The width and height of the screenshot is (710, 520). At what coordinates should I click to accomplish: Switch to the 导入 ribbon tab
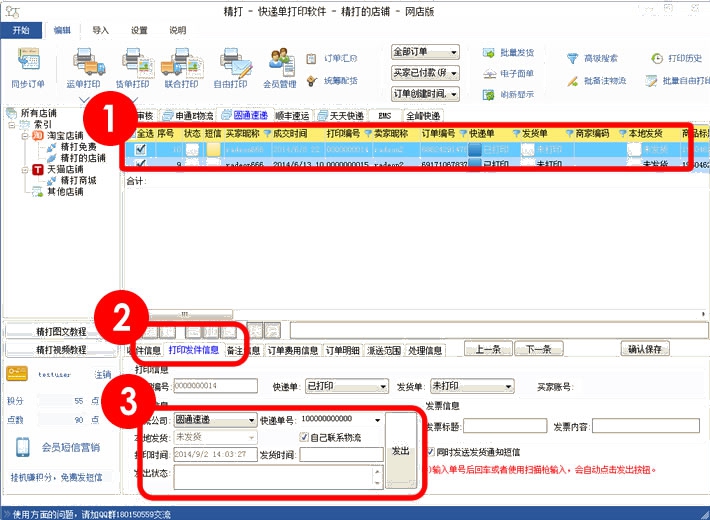101,30
